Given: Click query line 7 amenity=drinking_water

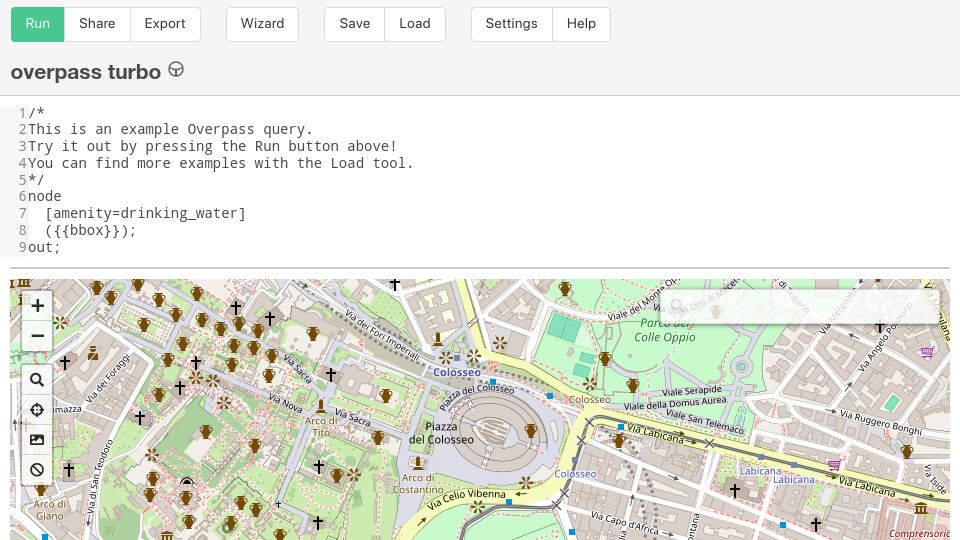Looking at the screenshot, I should tap(145, 213).
